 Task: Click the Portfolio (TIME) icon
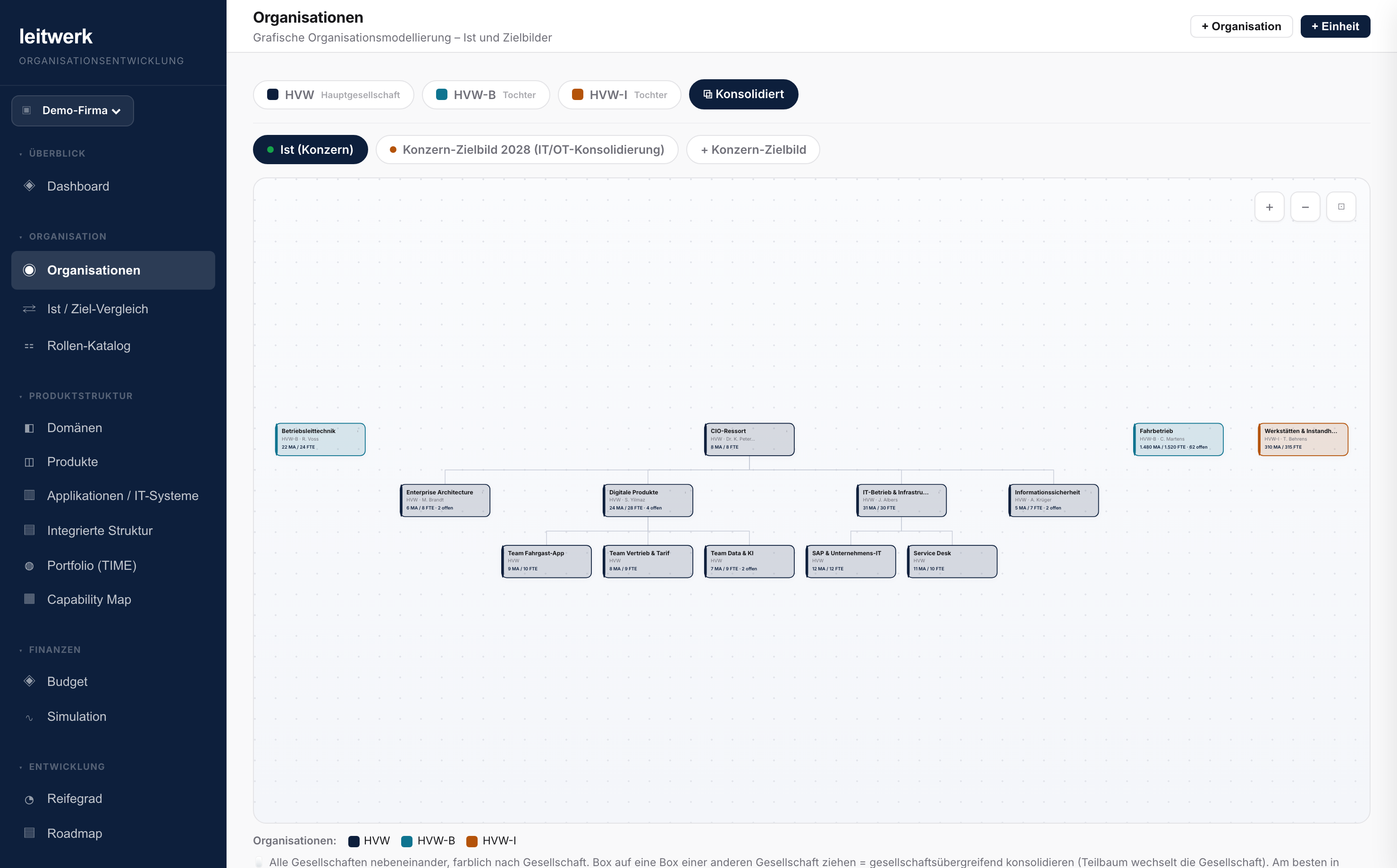coord(29,566)
